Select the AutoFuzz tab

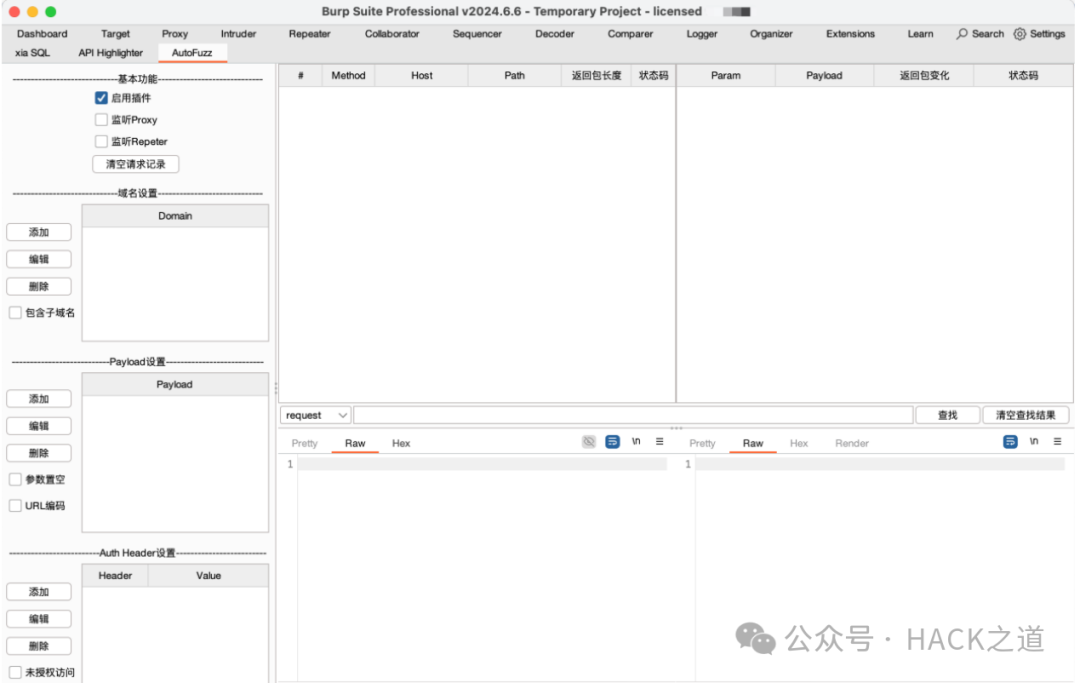192,53
